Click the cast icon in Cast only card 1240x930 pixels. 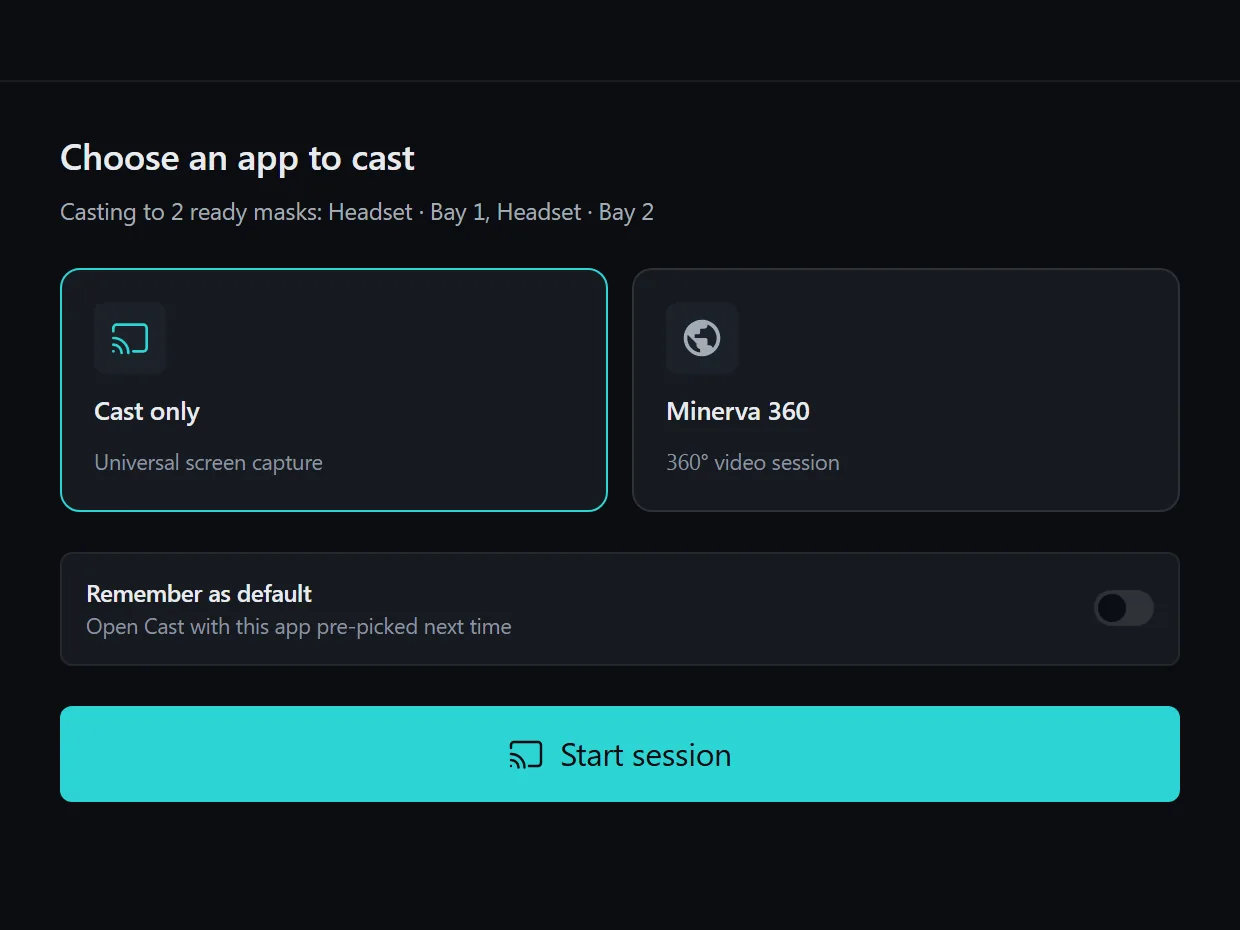[x=130, y=338]
